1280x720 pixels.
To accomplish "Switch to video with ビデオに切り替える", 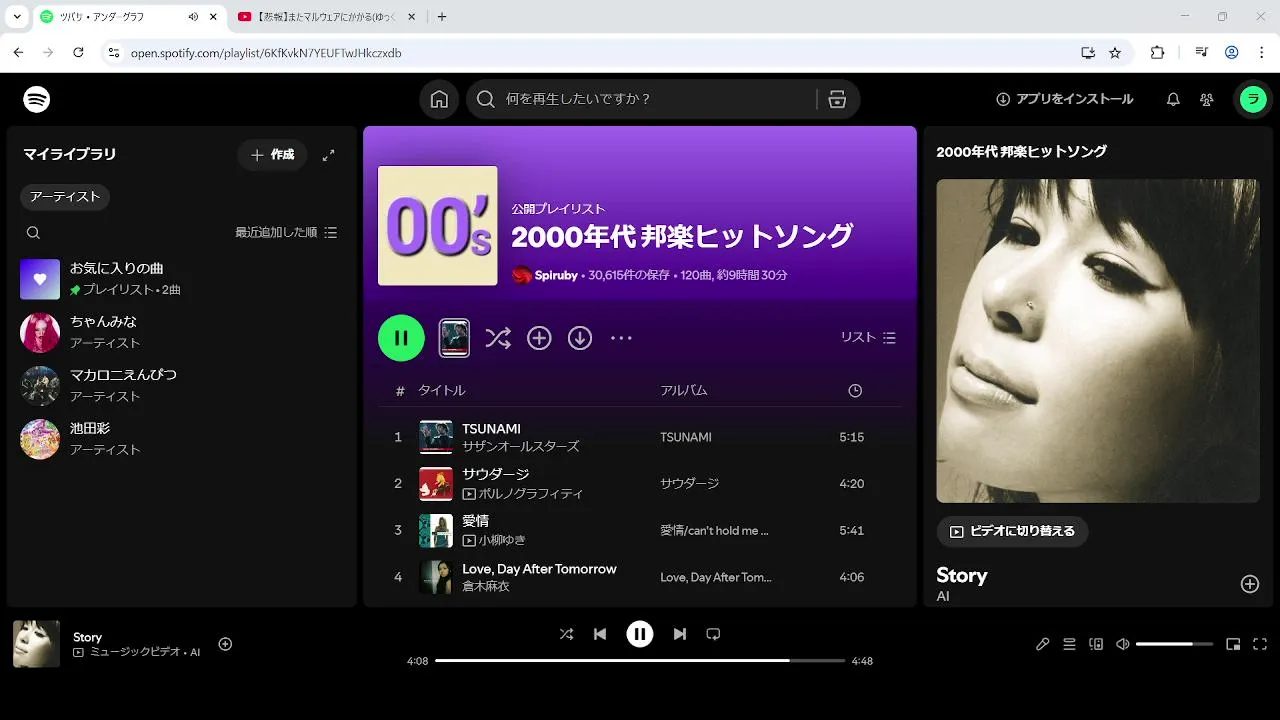I will coord(1012,531).
